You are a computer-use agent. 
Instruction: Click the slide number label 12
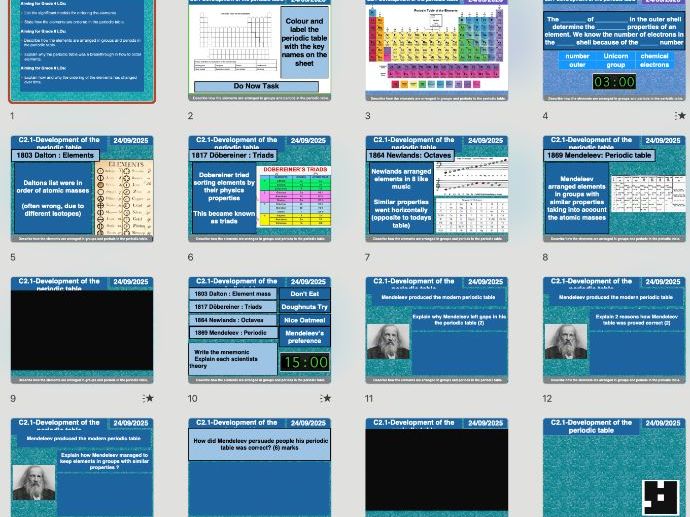[x=547, y=399]
